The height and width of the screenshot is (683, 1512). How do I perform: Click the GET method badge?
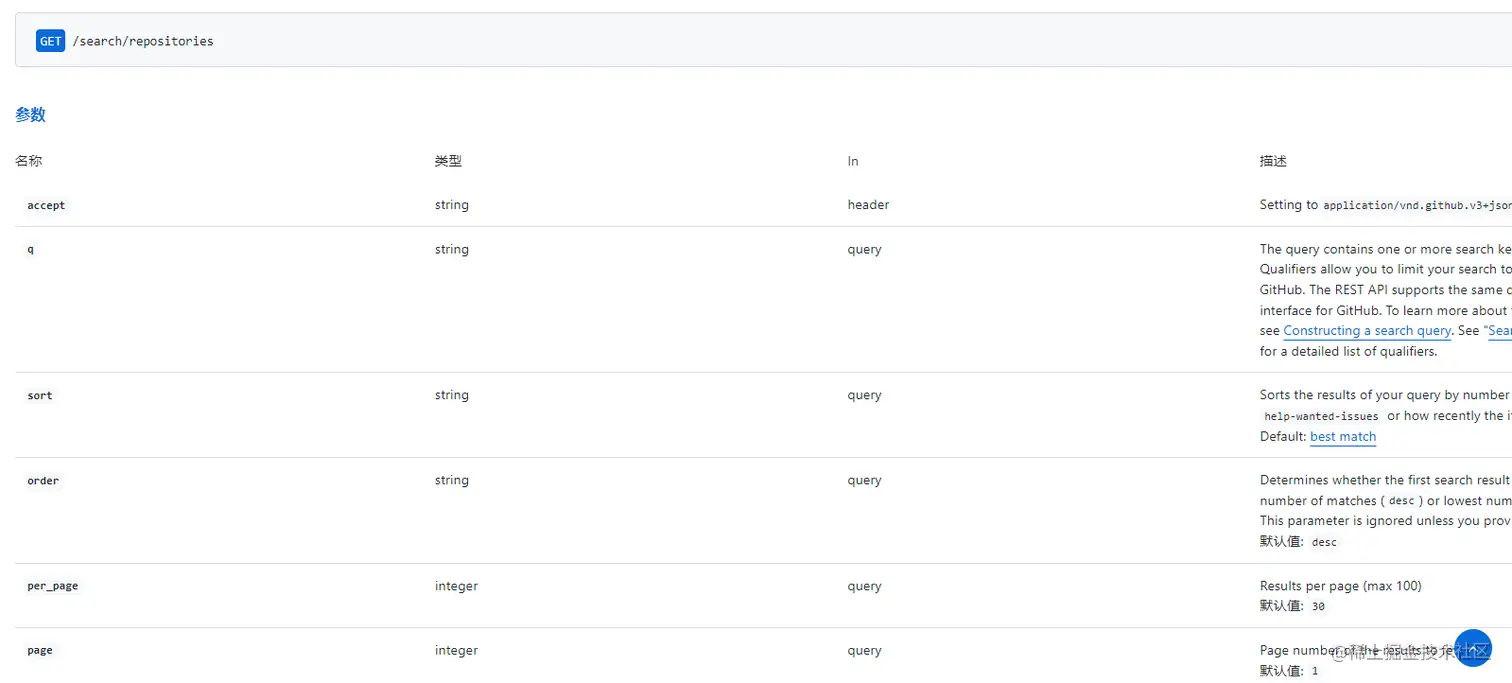tap(50, 40)
